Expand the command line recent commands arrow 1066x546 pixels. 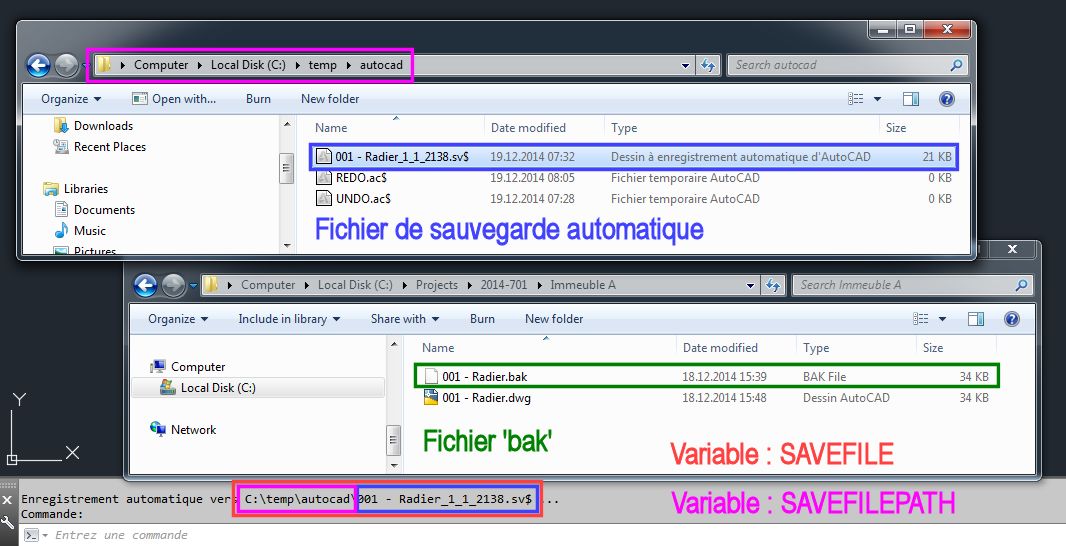pyautogui.click(x=46, y=536)
